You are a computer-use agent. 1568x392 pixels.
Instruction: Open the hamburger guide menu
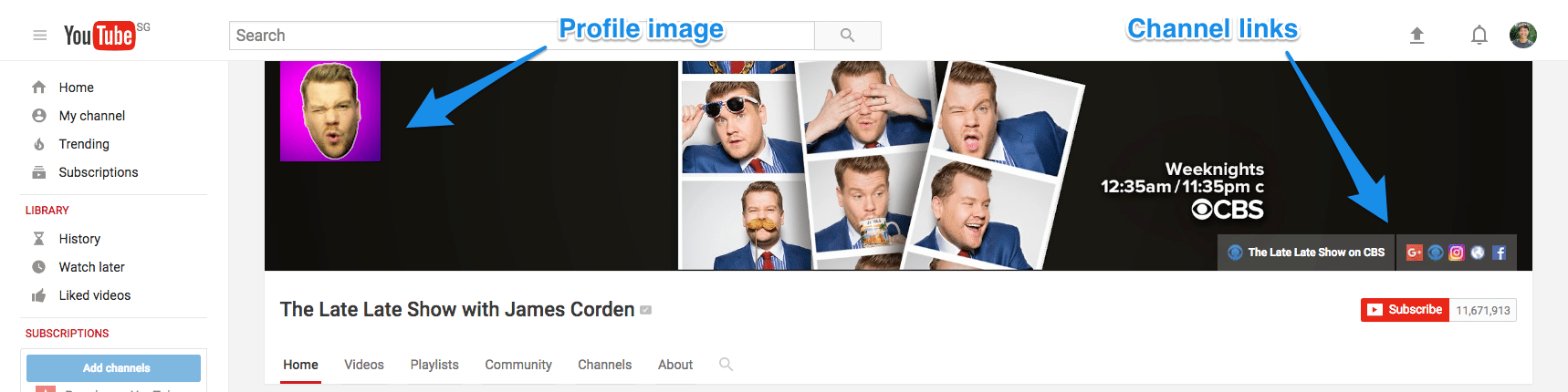[x=39, y=35]
